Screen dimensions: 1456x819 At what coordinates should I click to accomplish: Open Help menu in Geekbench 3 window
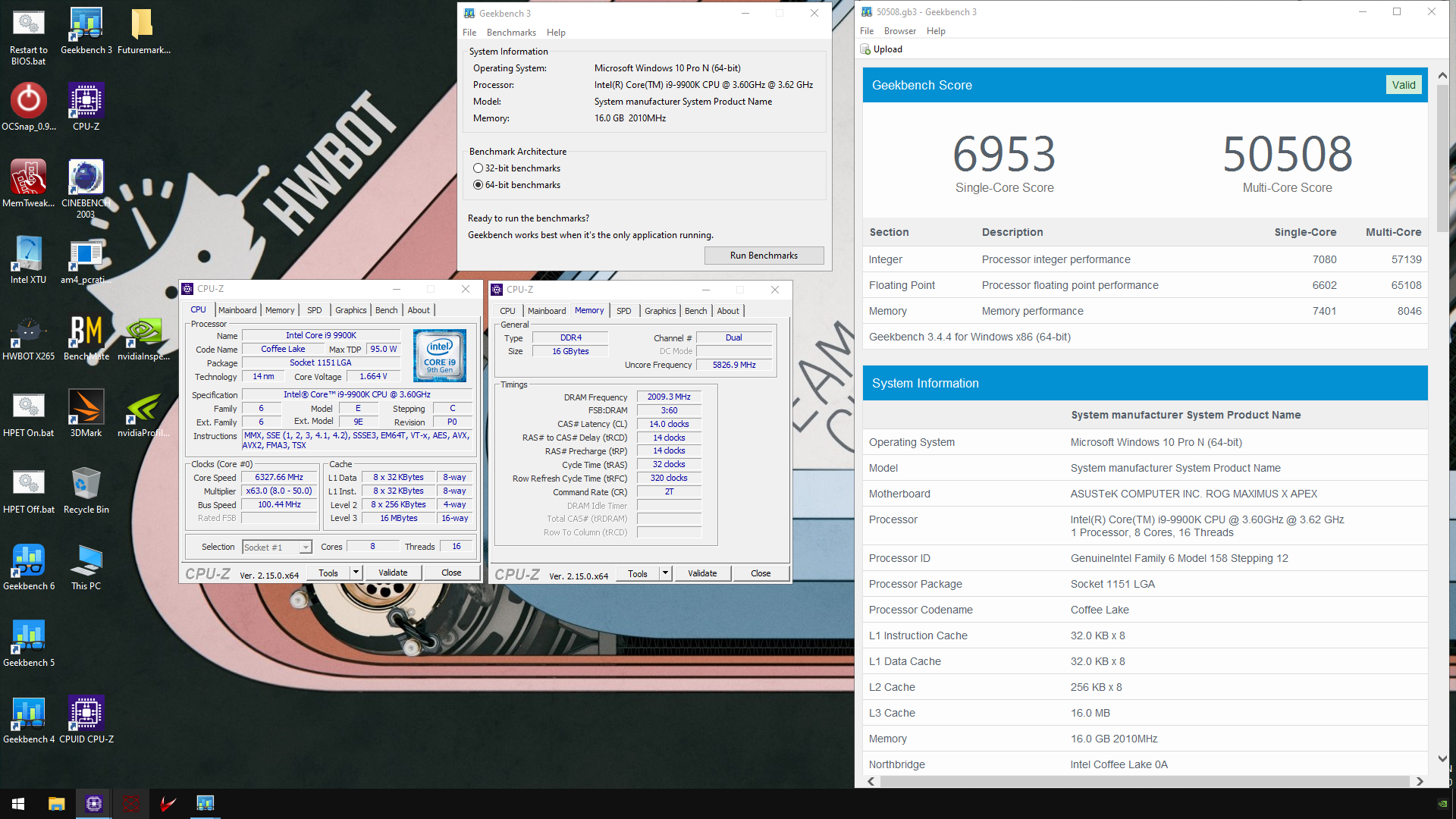click(x=556, y=33)
